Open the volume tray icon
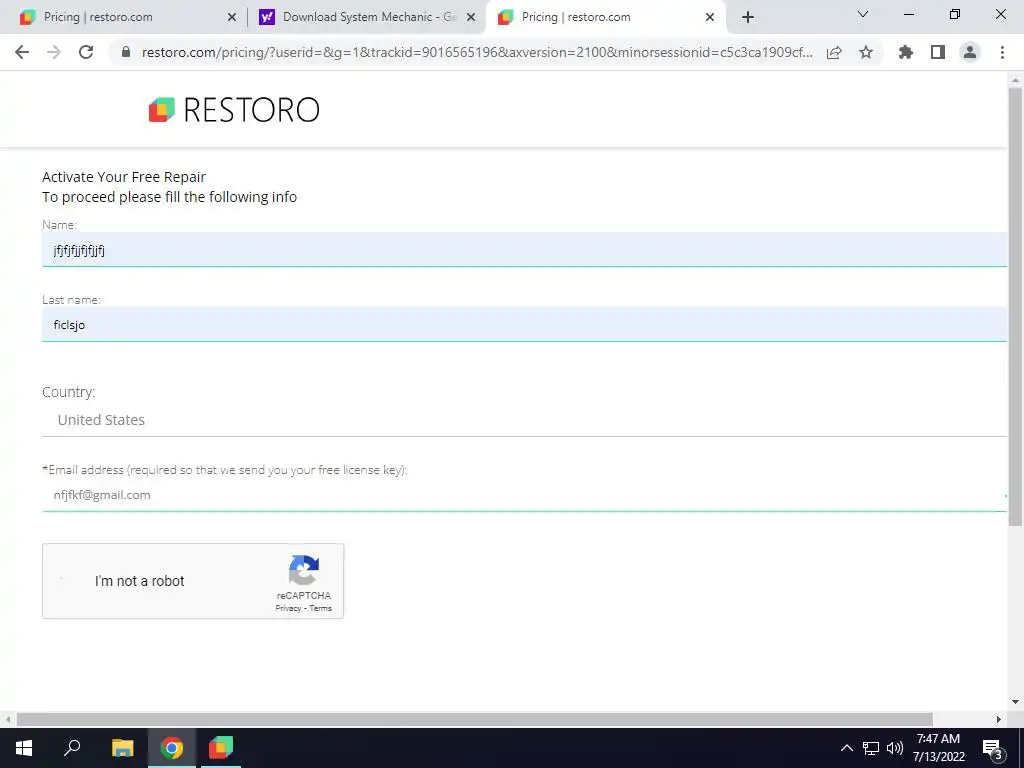 [x=895, y=748]
